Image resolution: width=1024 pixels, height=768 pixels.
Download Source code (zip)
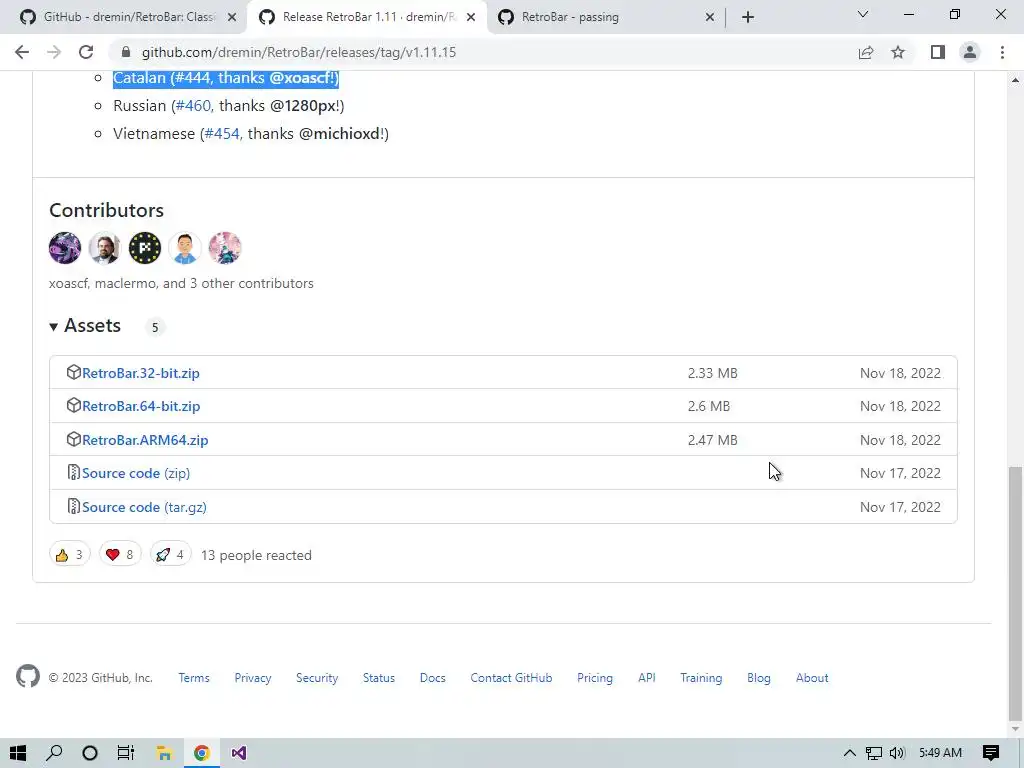136,473
